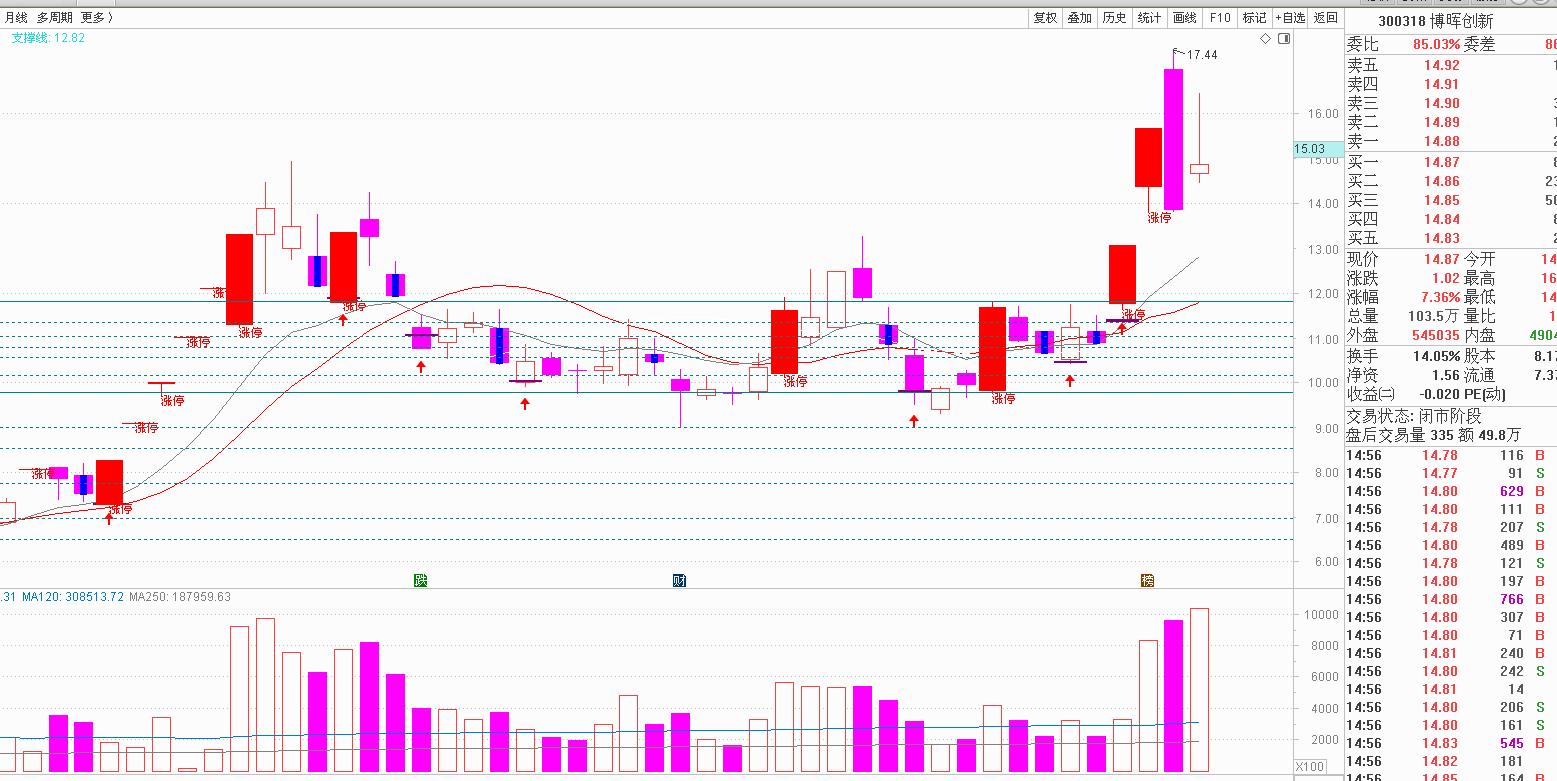Click the 10000 volume axis label

tap(1322, 615)
